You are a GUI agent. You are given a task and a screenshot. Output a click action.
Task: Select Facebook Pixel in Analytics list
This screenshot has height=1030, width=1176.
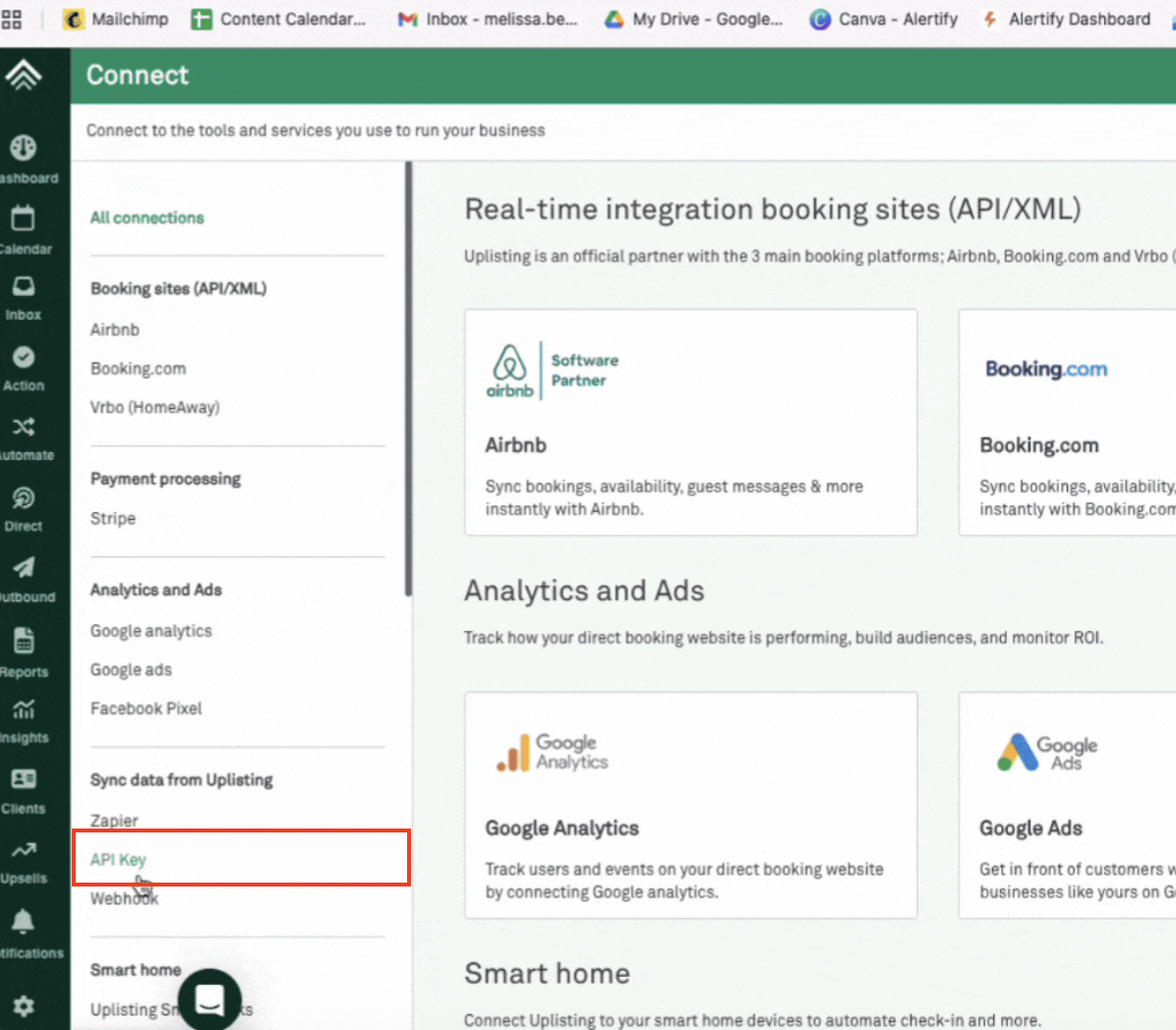pos(146,709)
